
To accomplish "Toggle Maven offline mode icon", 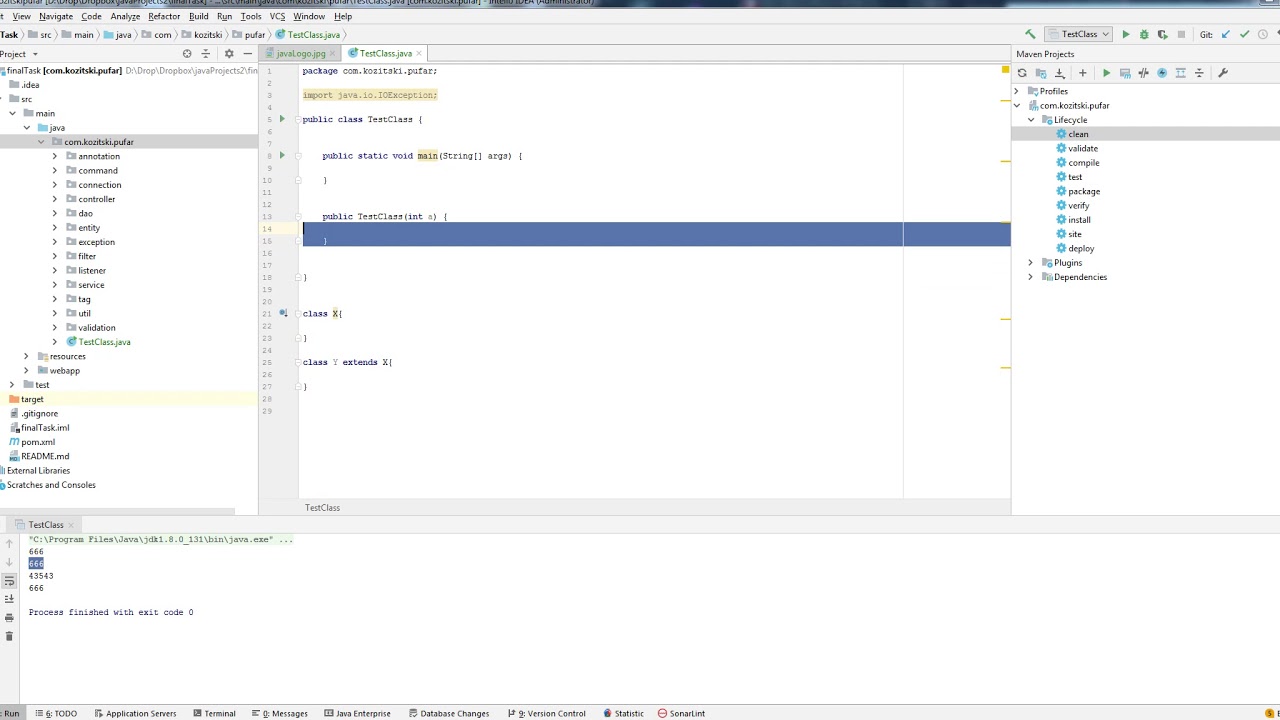I will 1143,73.
